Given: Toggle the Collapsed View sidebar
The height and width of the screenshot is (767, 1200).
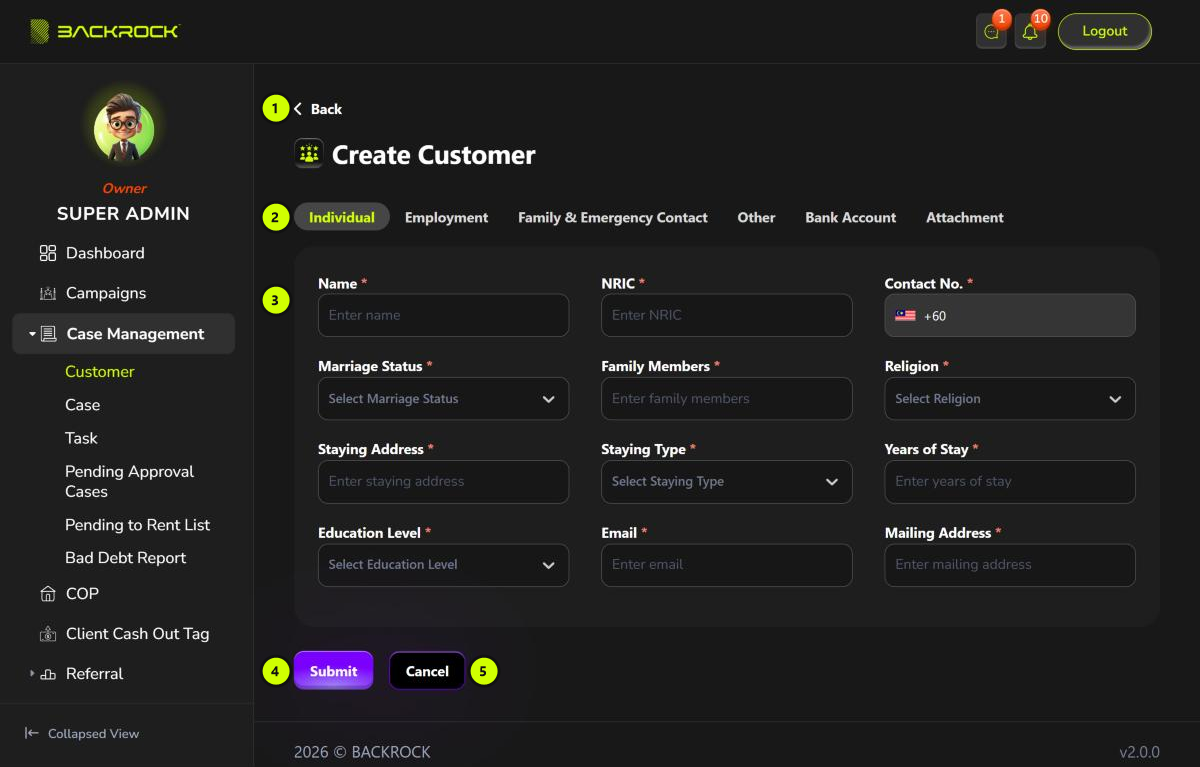Looking at the screenshot, I should (82, 733).
